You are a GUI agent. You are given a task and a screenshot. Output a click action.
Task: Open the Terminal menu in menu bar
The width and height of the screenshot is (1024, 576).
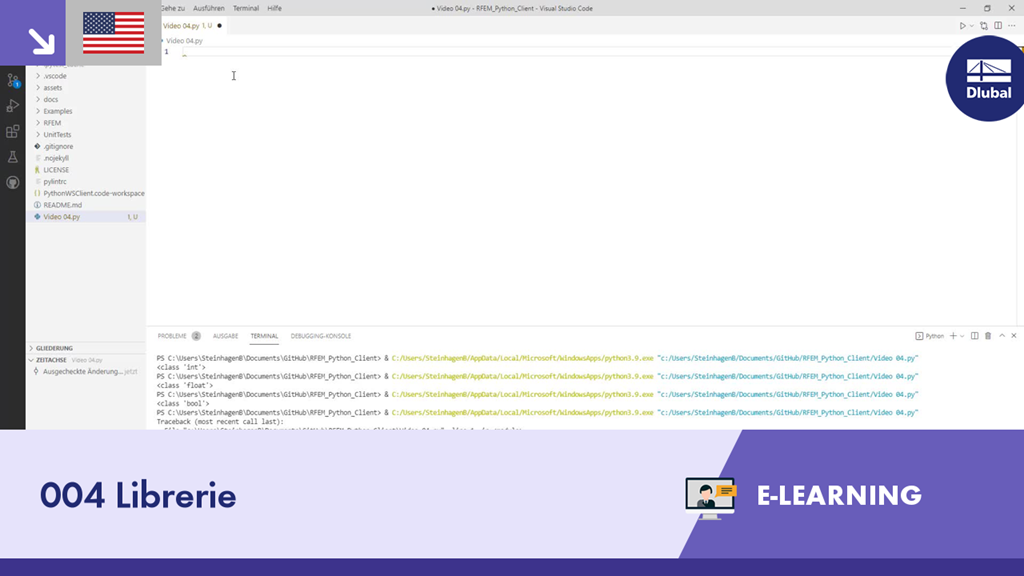[246, 8]
